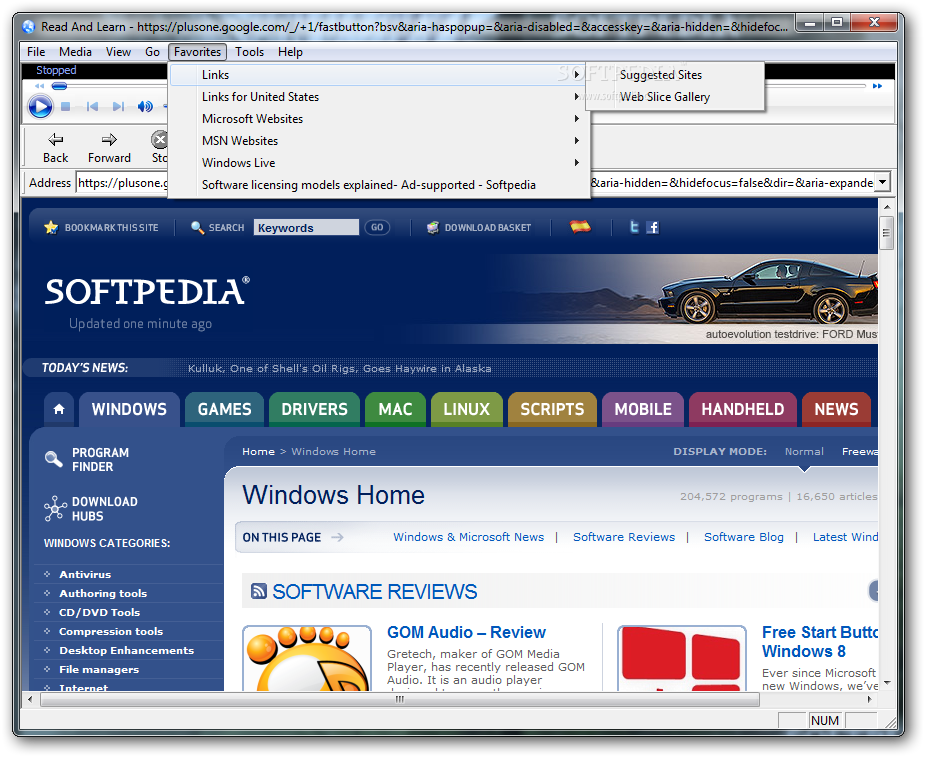Open the Desktop Enhancements category
The height and width of the screenshot is (757, 925).
pyautogui.click(x=126, y=650)
